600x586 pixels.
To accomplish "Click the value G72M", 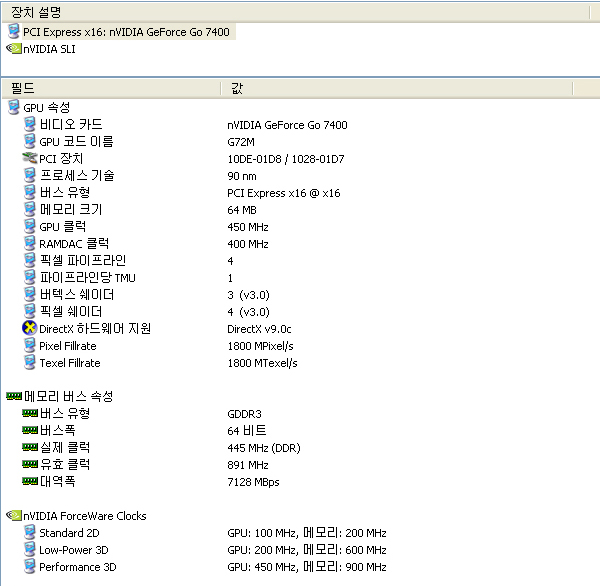I will (x=241, y=142).
